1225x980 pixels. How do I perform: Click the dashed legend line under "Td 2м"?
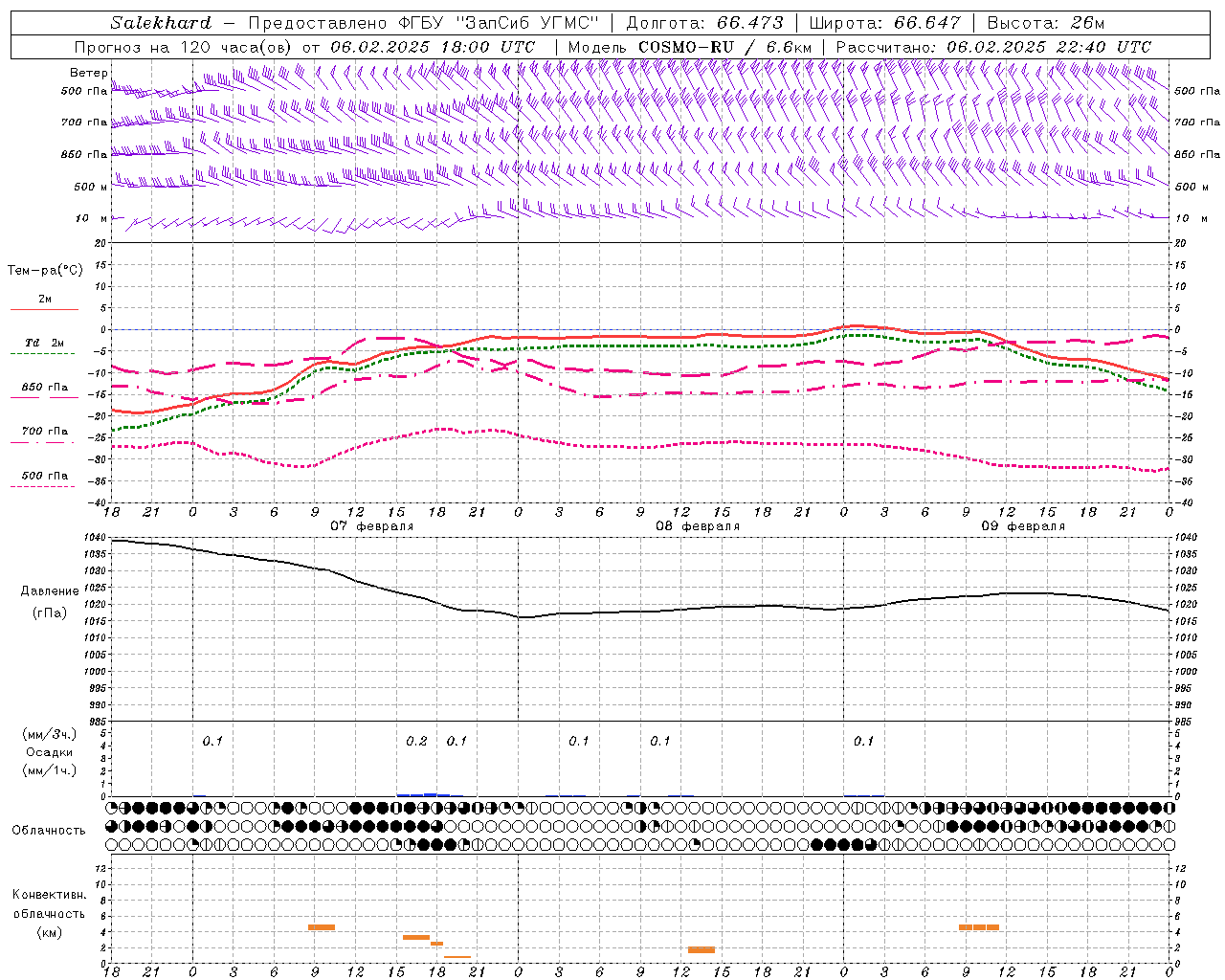(43, 354)
